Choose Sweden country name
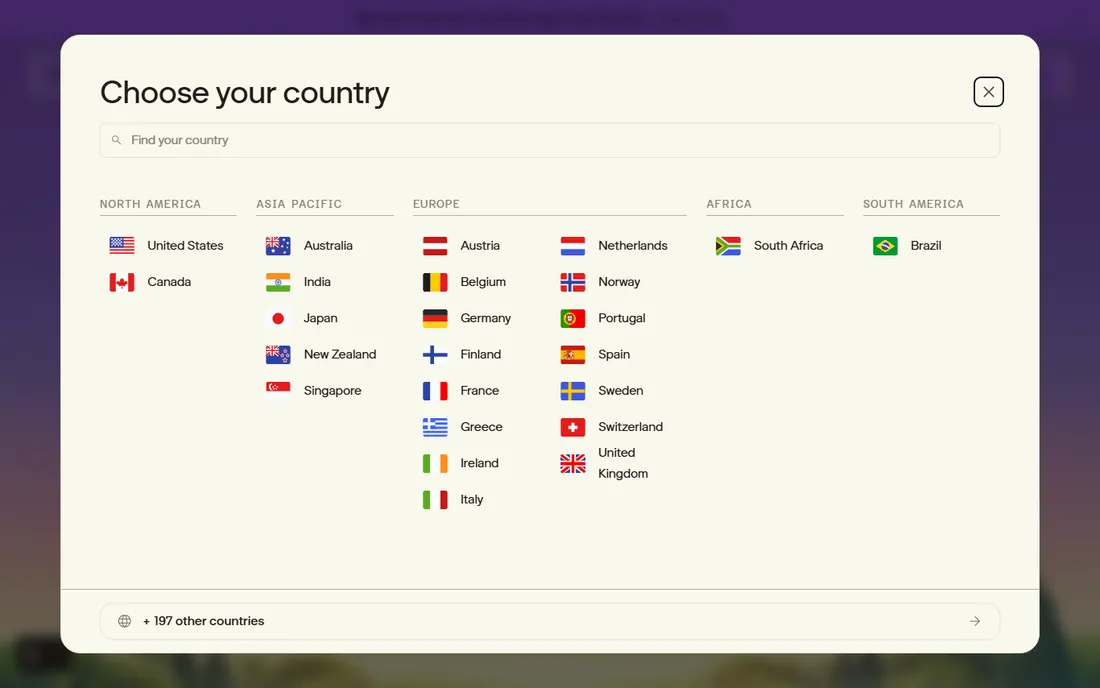Screen dimensions: 1100x688 click(620, 391)
